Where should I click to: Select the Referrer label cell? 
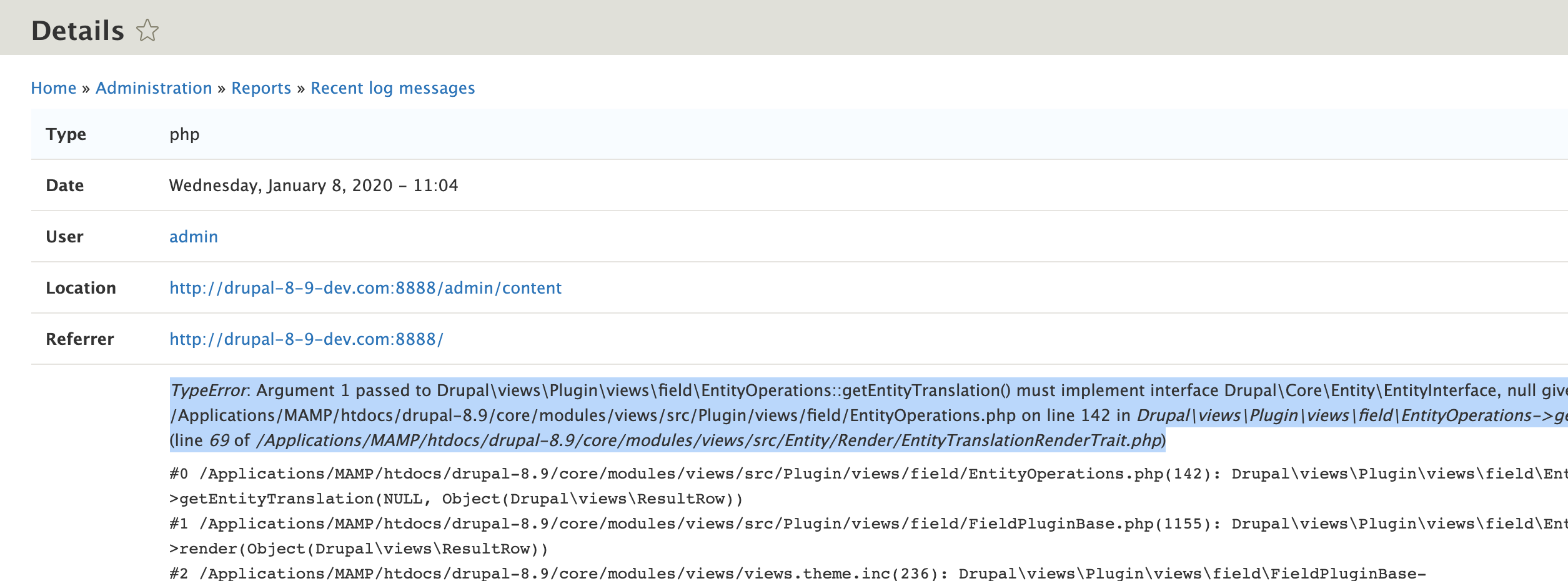pyautogui.click(x=80, y=339)
